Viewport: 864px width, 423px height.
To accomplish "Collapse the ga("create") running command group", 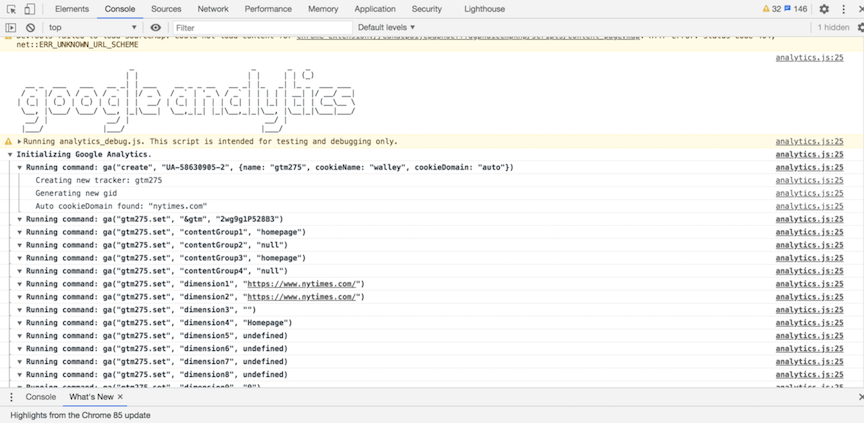I will tap(20, 168).
